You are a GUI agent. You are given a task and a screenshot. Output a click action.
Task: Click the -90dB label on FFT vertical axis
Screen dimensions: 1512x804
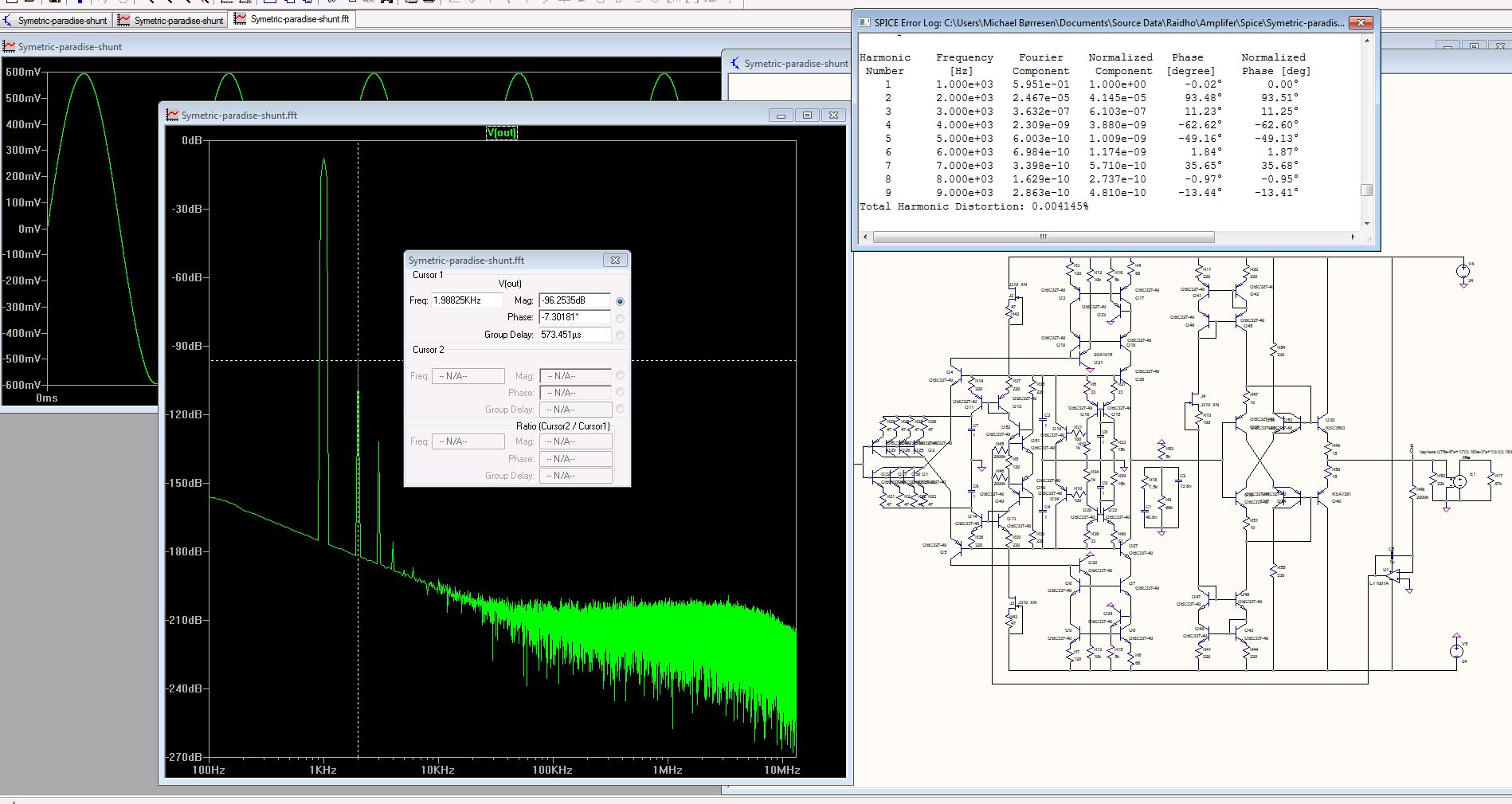pyautogui.click(x=187, y=346)
